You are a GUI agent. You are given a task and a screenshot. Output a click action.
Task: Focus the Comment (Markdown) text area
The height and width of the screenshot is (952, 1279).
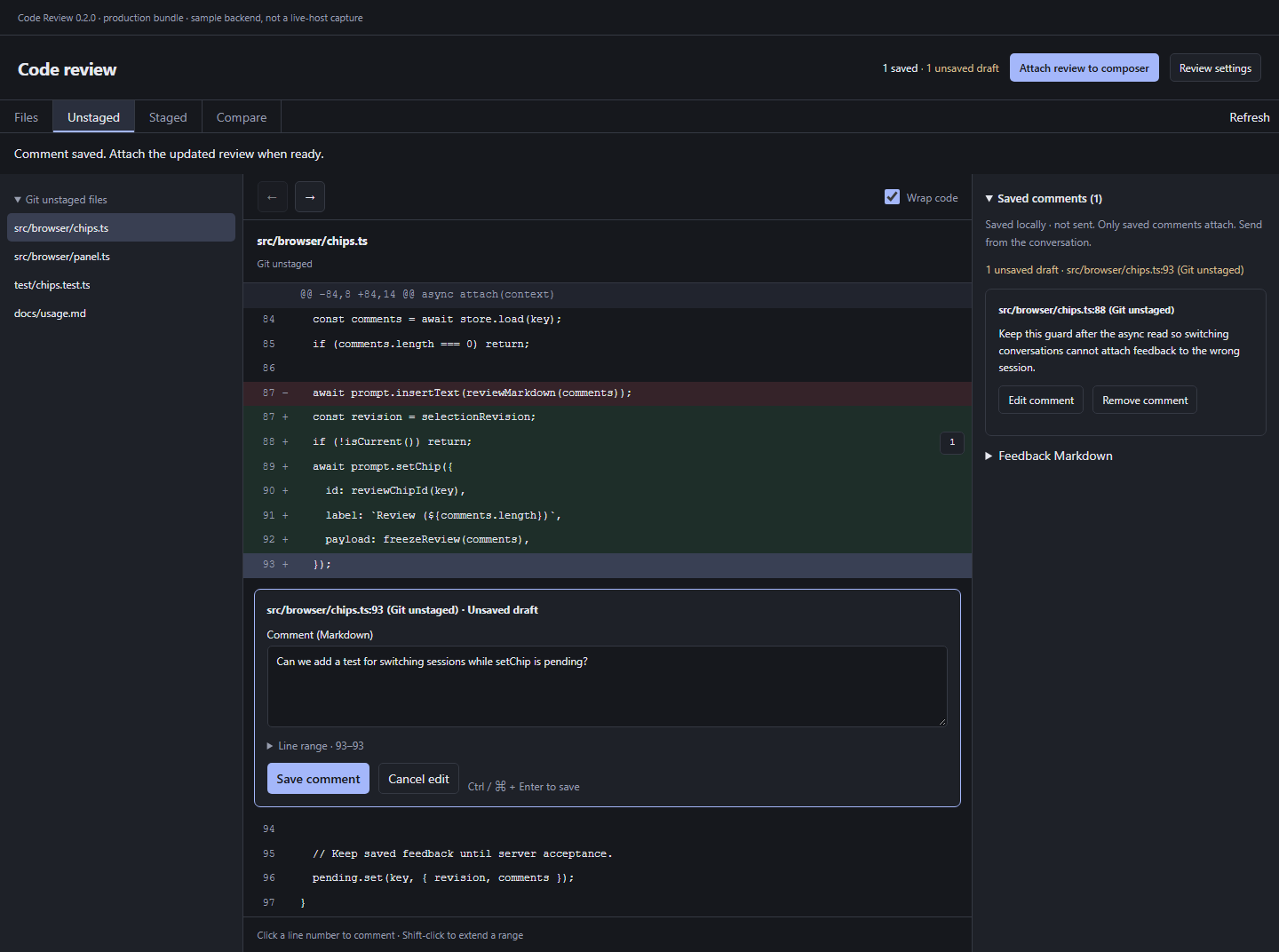click(608, 686)
